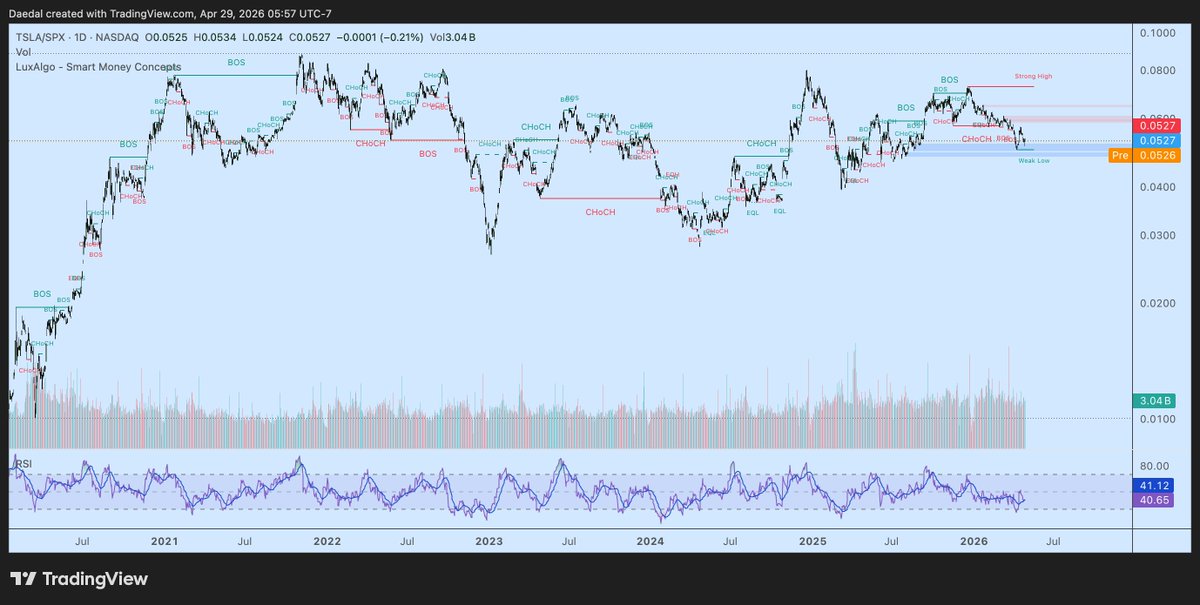Click the orange Pre 0.0526 label
The height and width of the screenshot is (605, 1200).
click(x=1145, y=156)
